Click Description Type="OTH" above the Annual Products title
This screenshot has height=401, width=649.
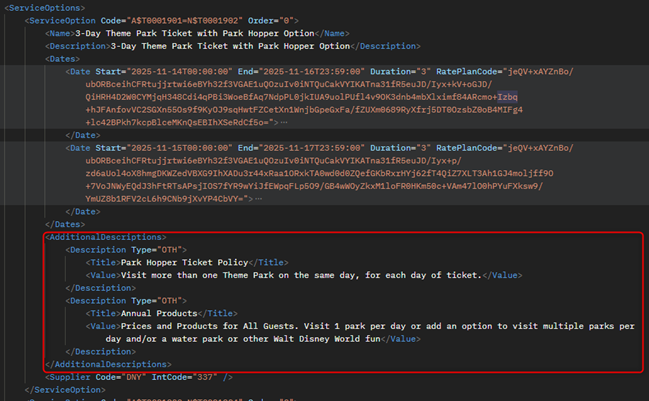coord(126,301)
